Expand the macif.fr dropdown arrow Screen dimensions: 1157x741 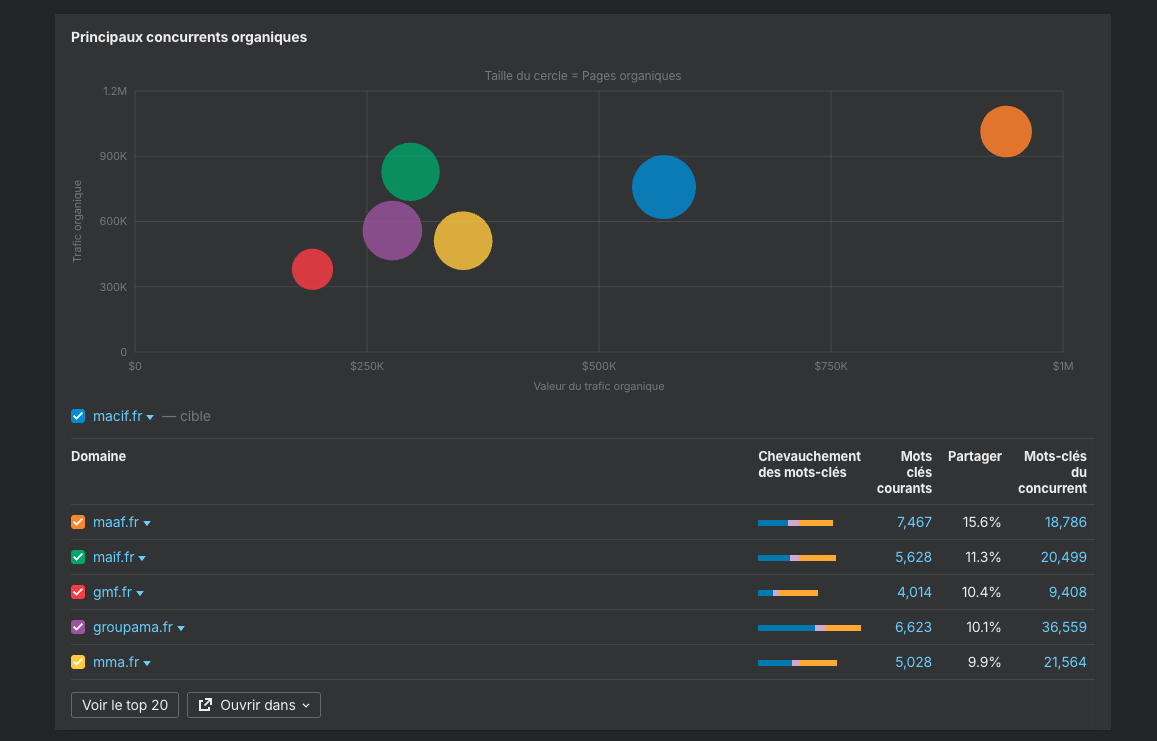point(150,417)
